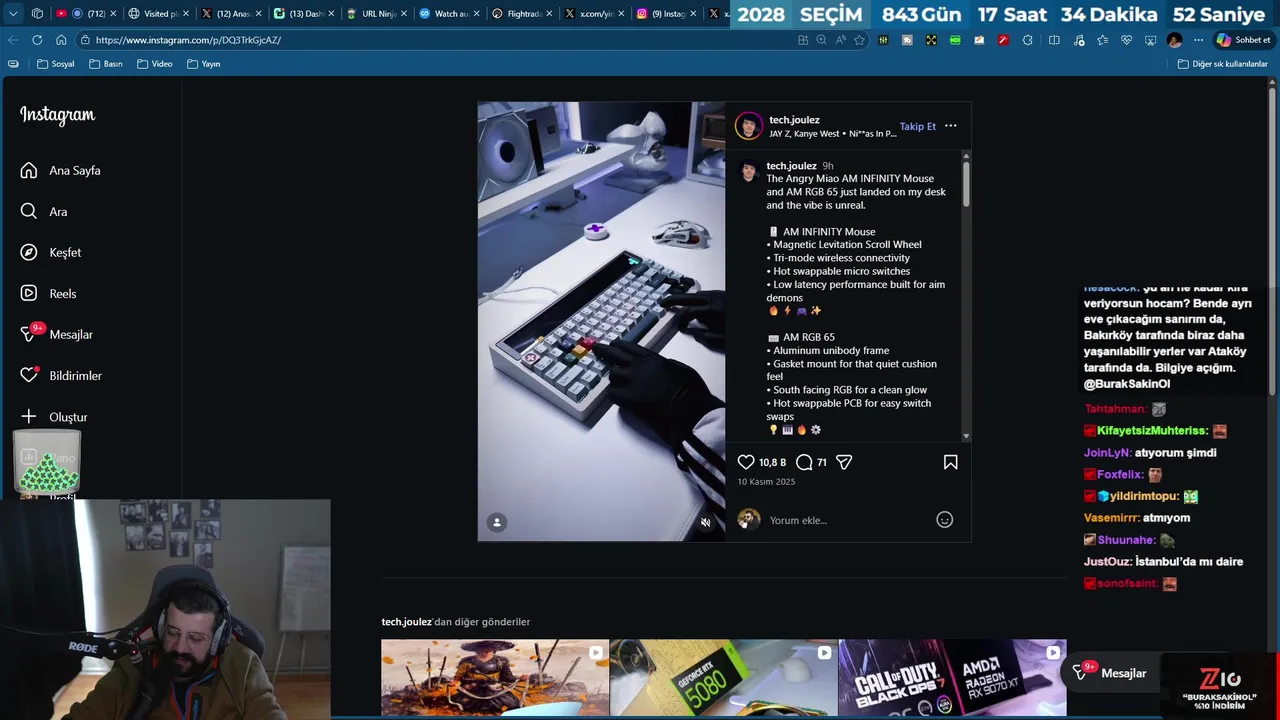The width and height of the screenshot is (1280, 720).
Task: Open the workspaces icon beside tabs
Action: coord(37,13)
